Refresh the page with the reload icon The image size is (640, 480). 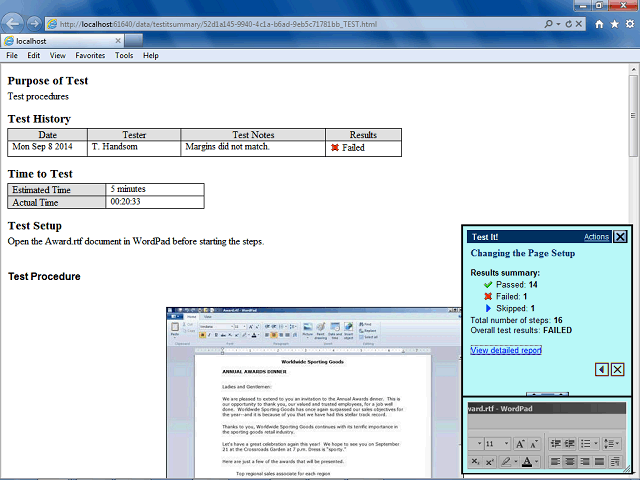coord(569,24)
